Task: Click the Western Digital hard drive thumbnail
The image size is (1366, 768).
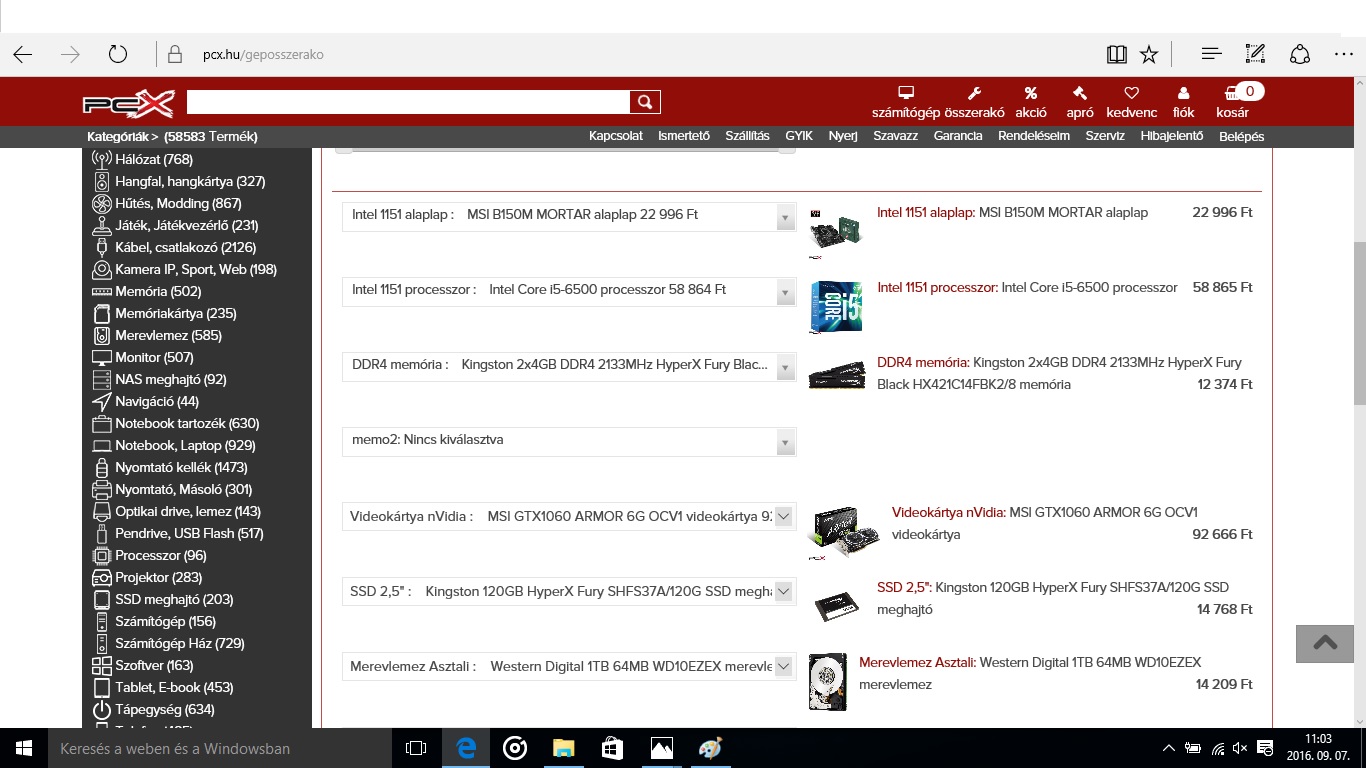Action: (x=827, y=682)
